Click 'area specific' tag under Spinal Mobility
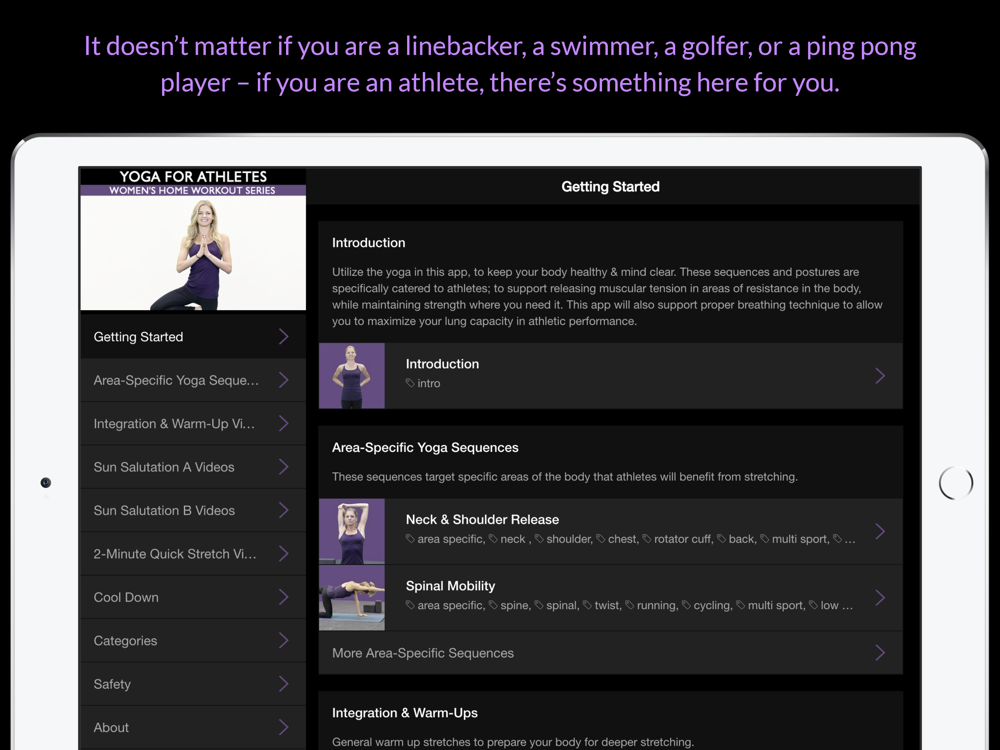The image size is (1000, 750). point(445,605)
